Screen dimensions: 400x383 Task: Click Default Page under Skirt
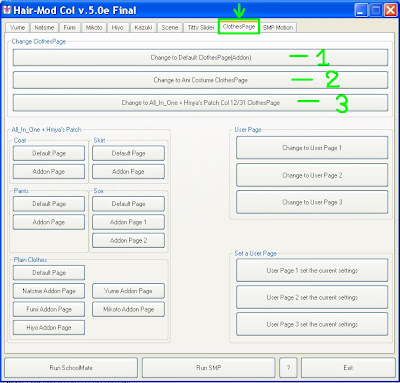[128, 153]
